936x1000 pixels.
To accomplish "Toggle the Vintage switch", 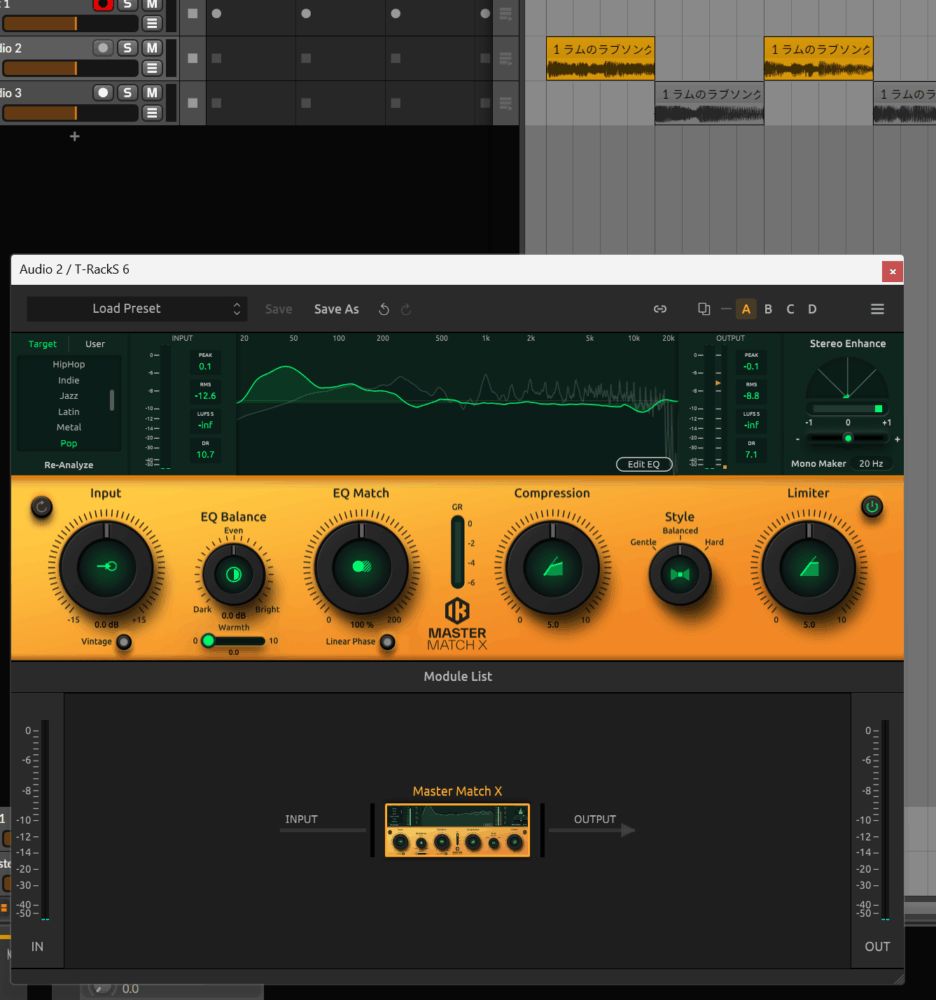I will [x=124, y=642].
